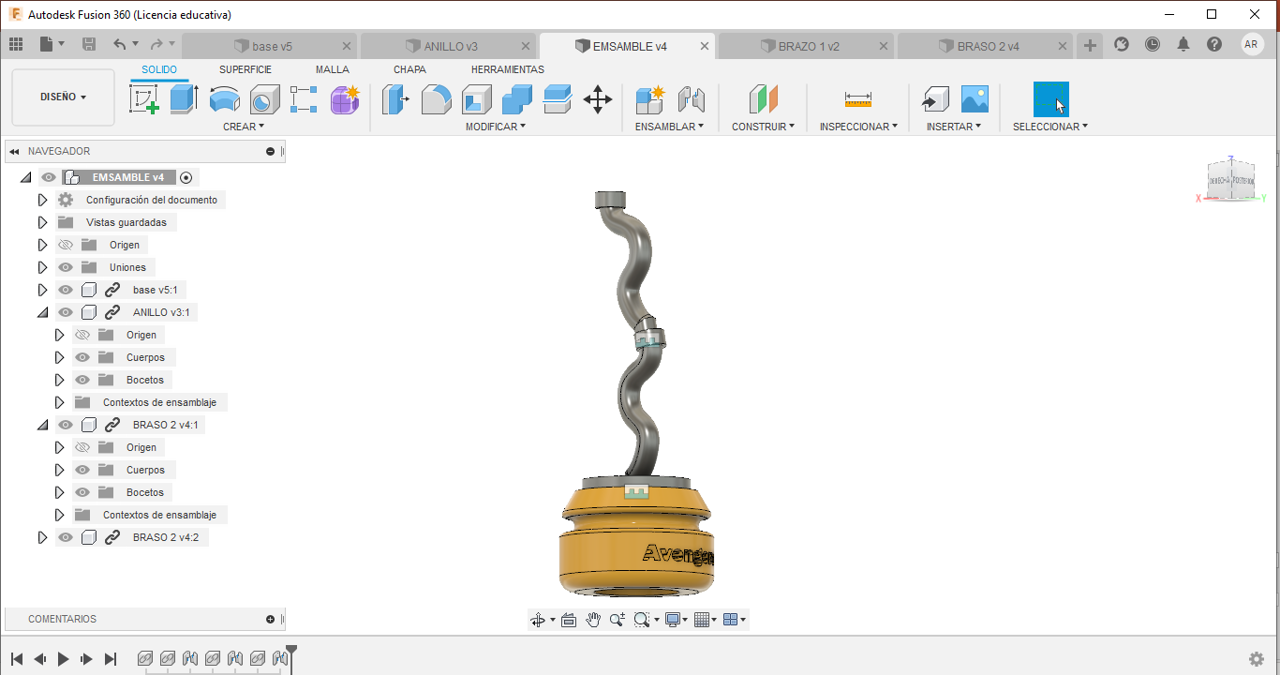Play the timeline
This screenshot has height=675, width=1280.
tap(63, 659)
